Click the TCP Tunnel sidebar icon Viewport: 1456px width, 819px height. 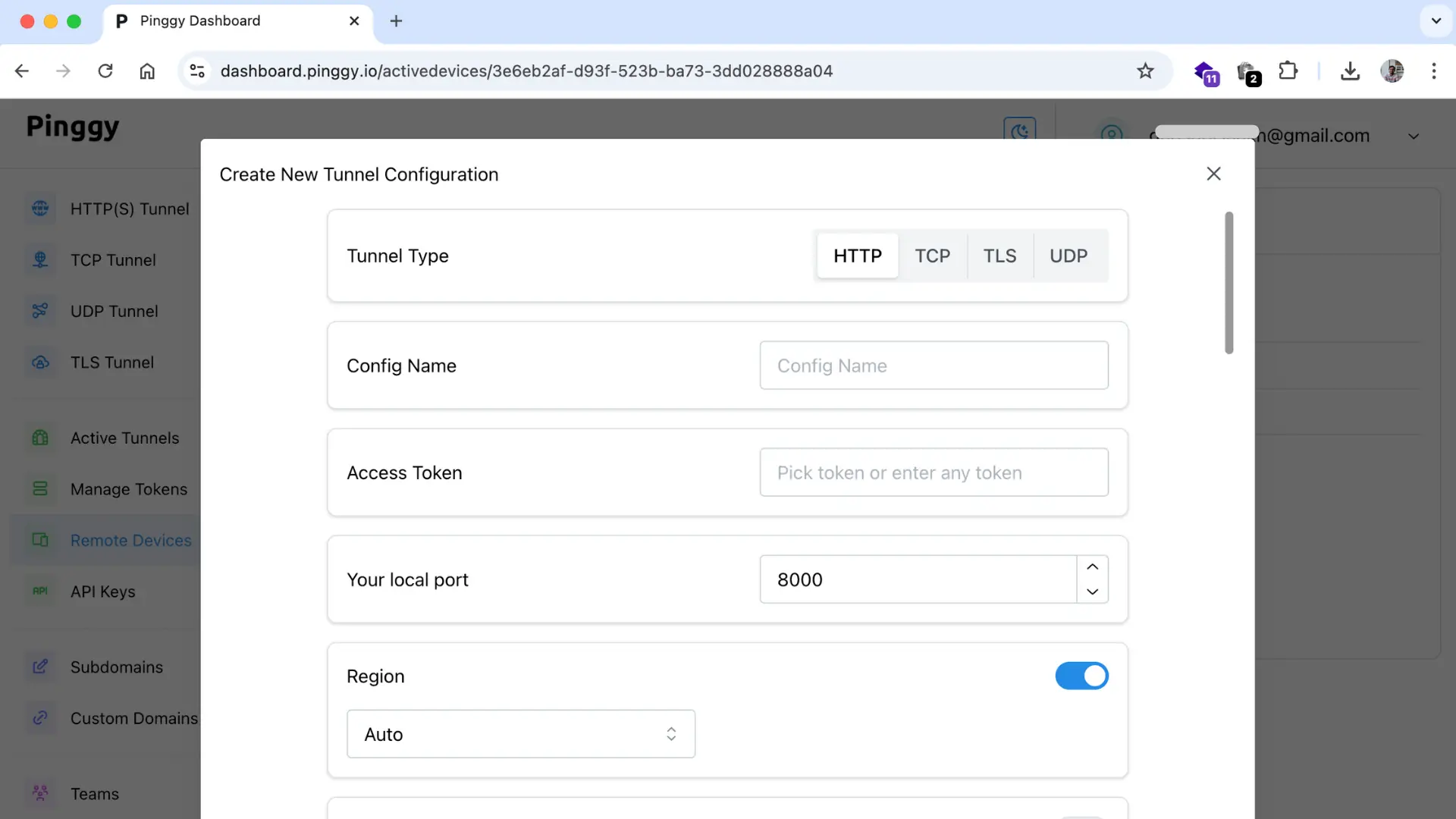(40, 259)
